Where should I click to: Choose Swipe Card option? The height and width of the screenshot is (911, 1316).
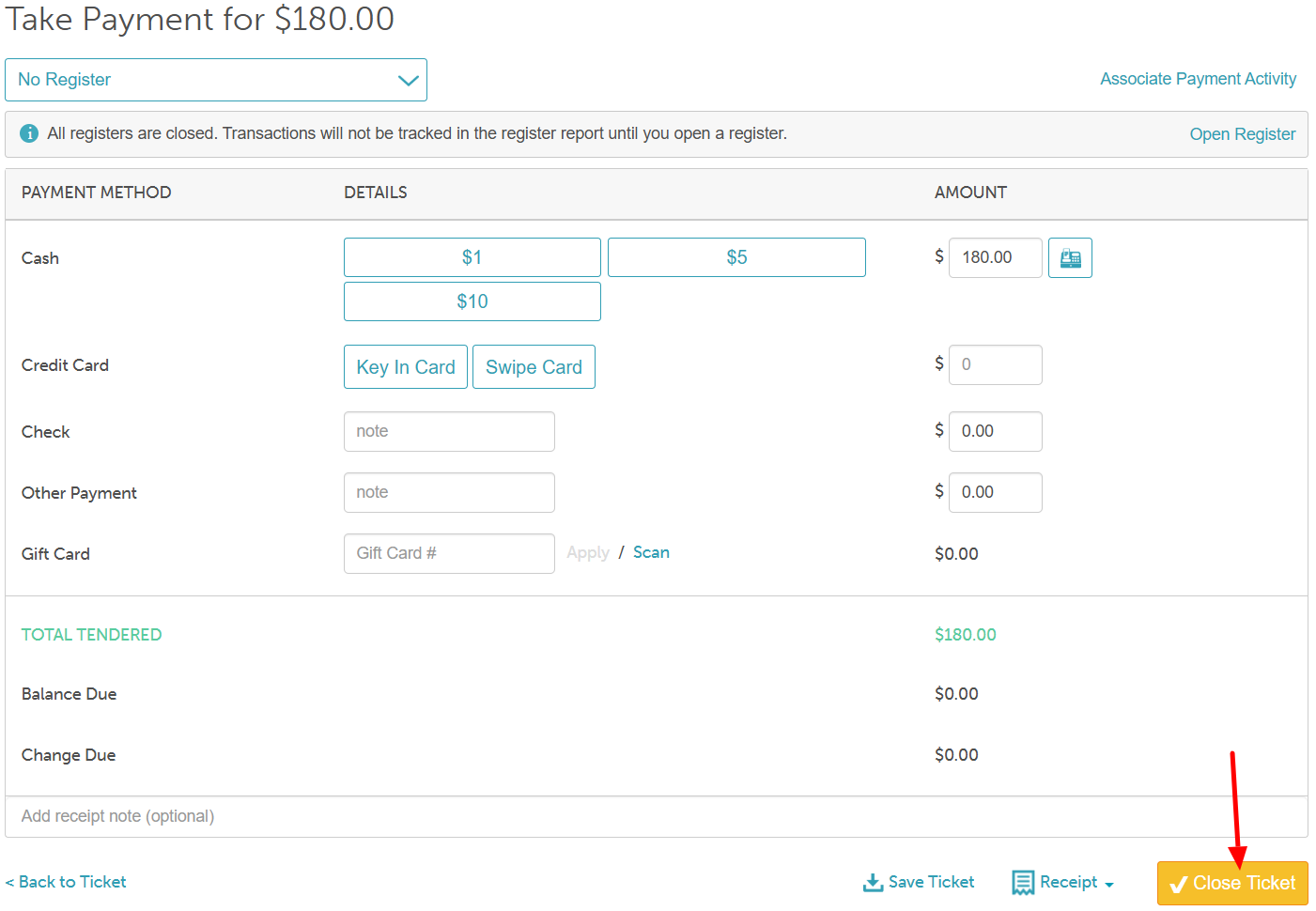[x=534, y=367]
